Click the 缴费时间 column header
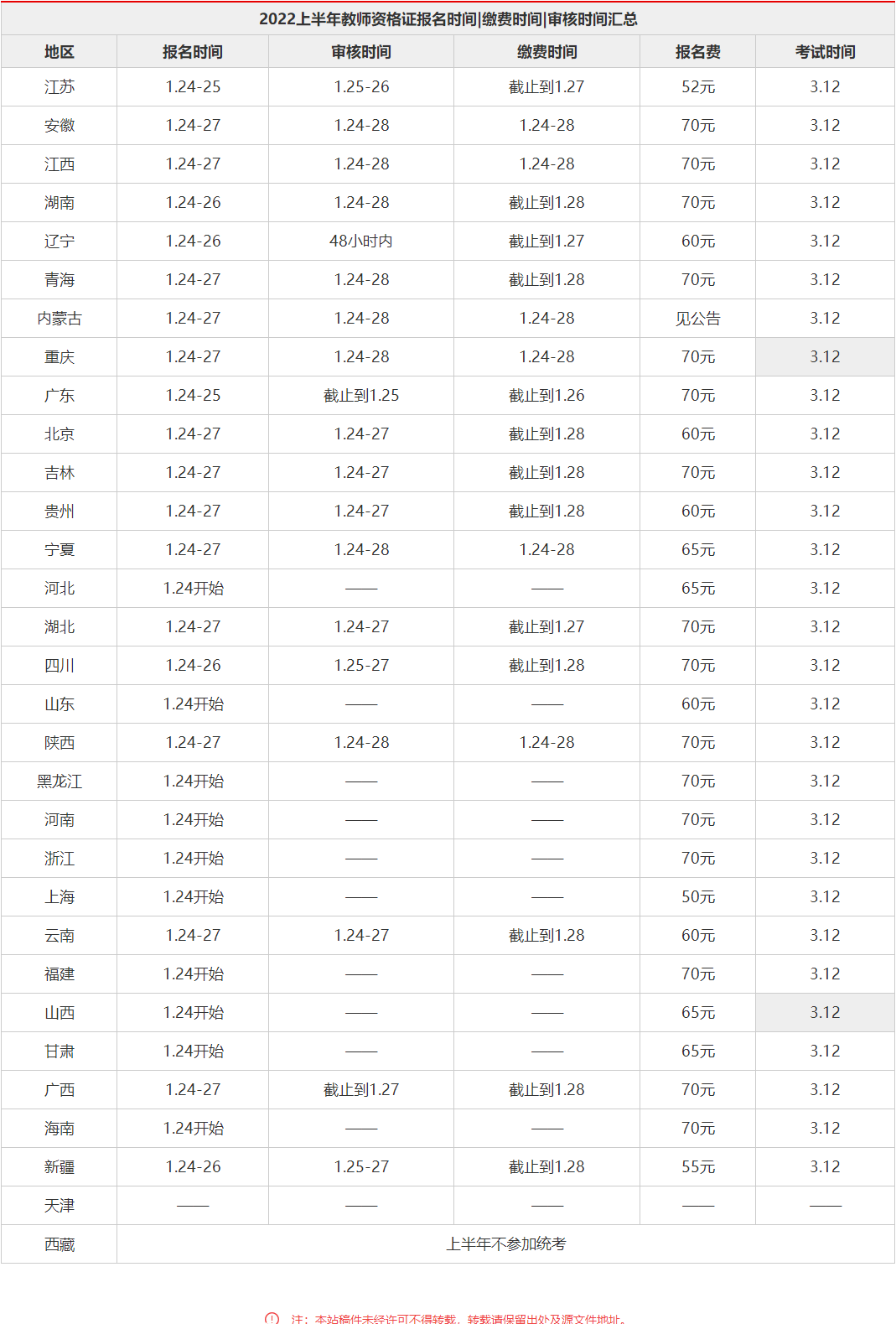This screenshot has width=896, height=1324. point(546,52)
